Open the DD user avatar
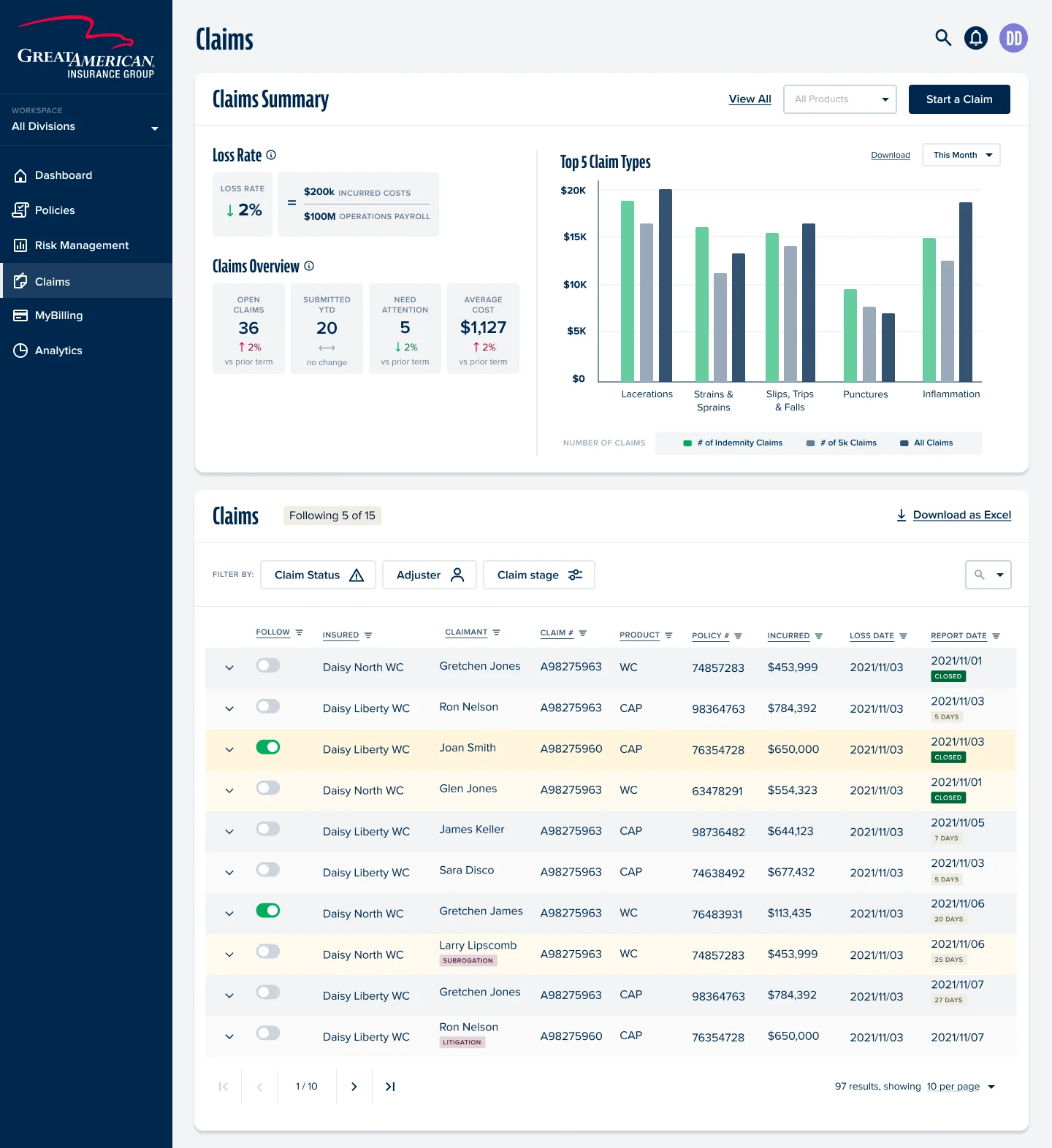This screenshot has width=1052, height=1148. [x=1014, y=38]
